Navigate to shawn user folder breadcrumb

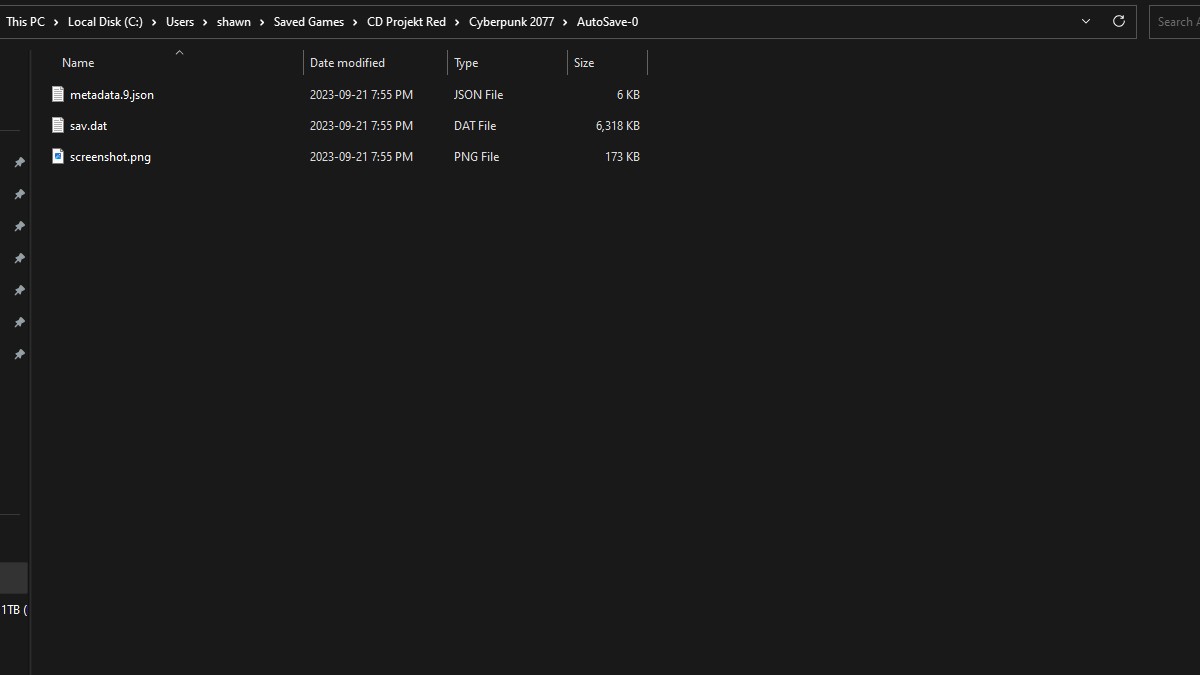click(233, 22)
